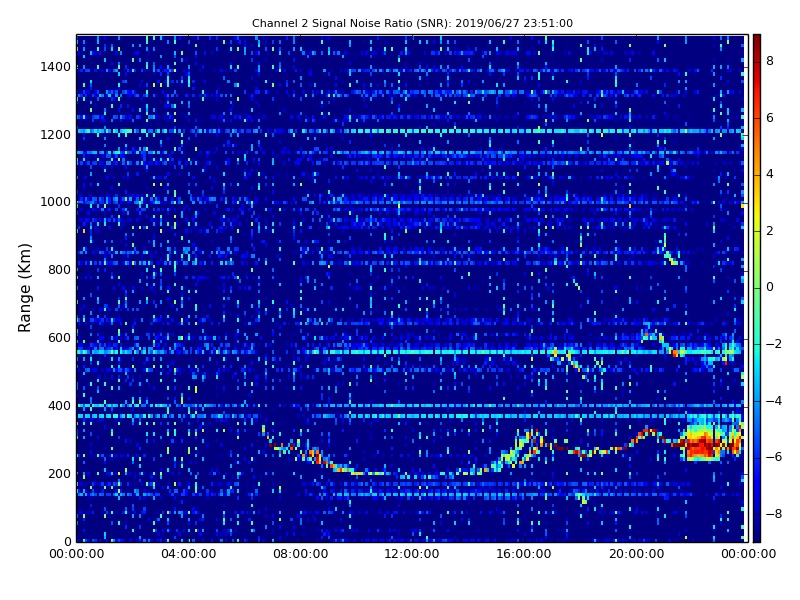Click the plot title showing Channel 2 SNR
The image size is (800, 600).
pyautogui.click(x=412, y=23)
